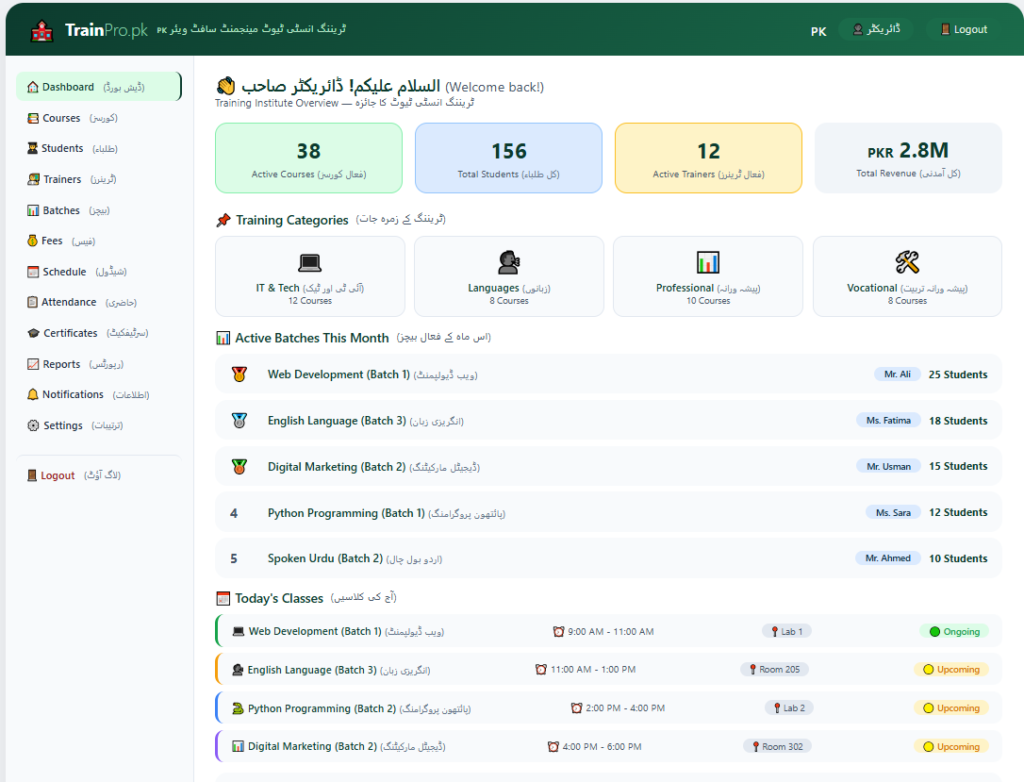Viewport: 1024px width, 782px height.
Task: Select Schedule in the sidebar
Action: click(x=99, y=272)
